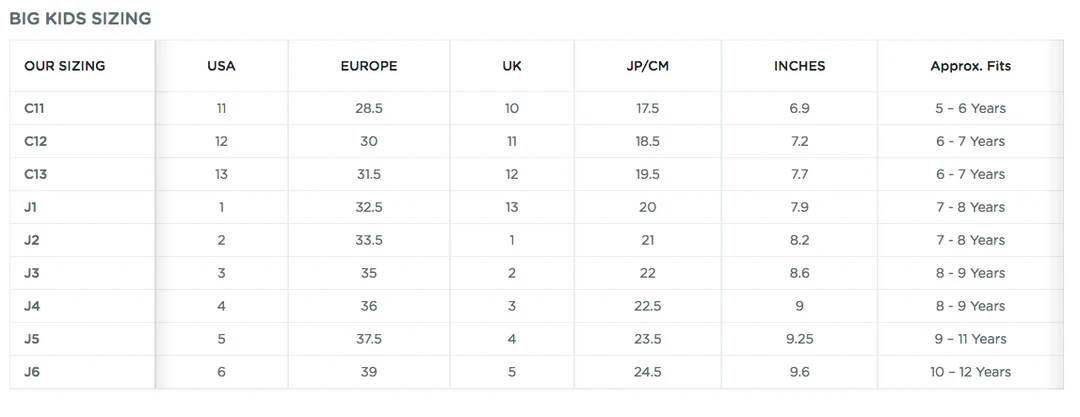Click the BIG KIDS SIZING heading
The height and width of the screenshot is (417, 1080).
[x=80, y=18]
